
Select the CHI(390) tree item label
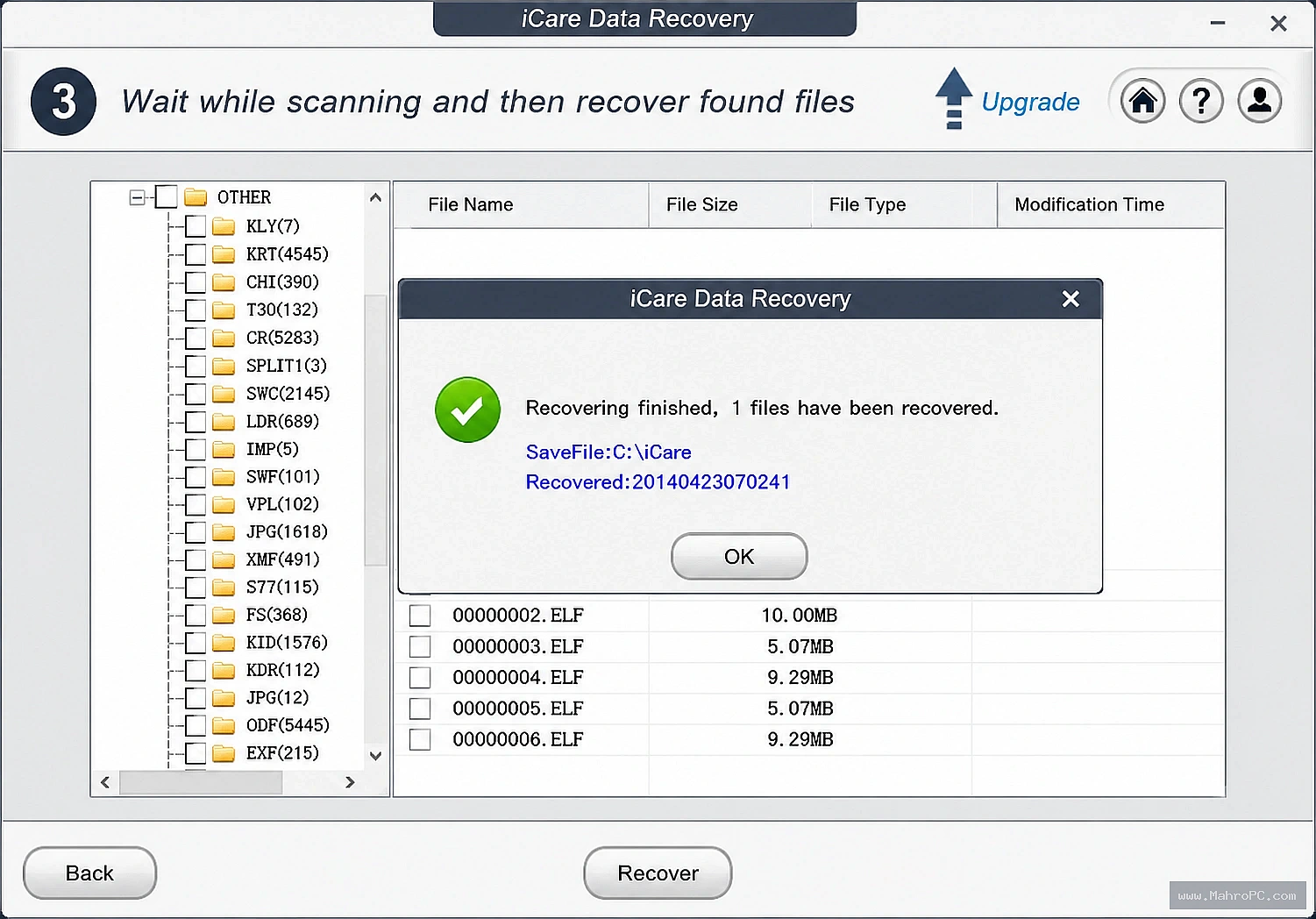coord(282,282)
